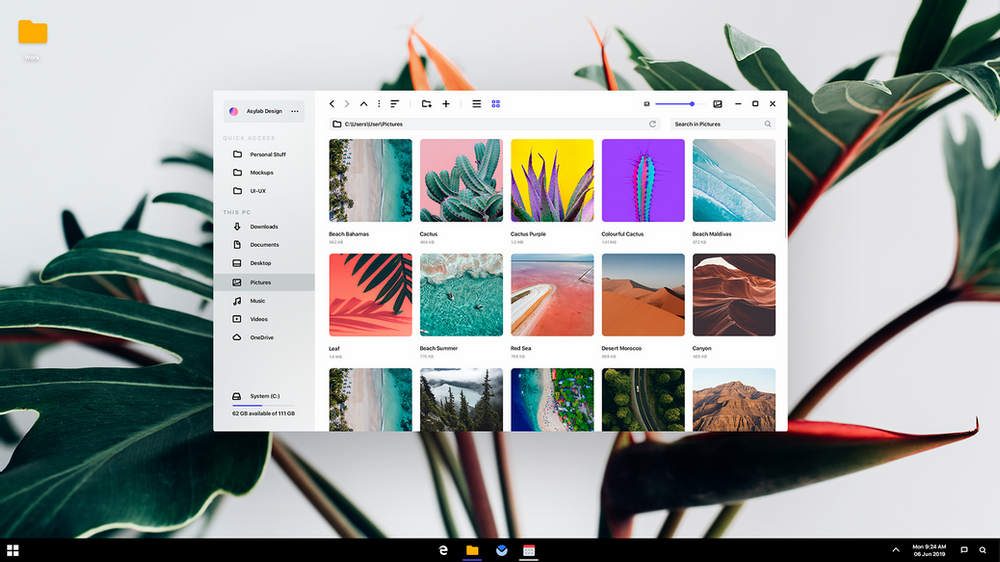Select Canyon thumbnail

pyautogui.click(x=734, y=295)
